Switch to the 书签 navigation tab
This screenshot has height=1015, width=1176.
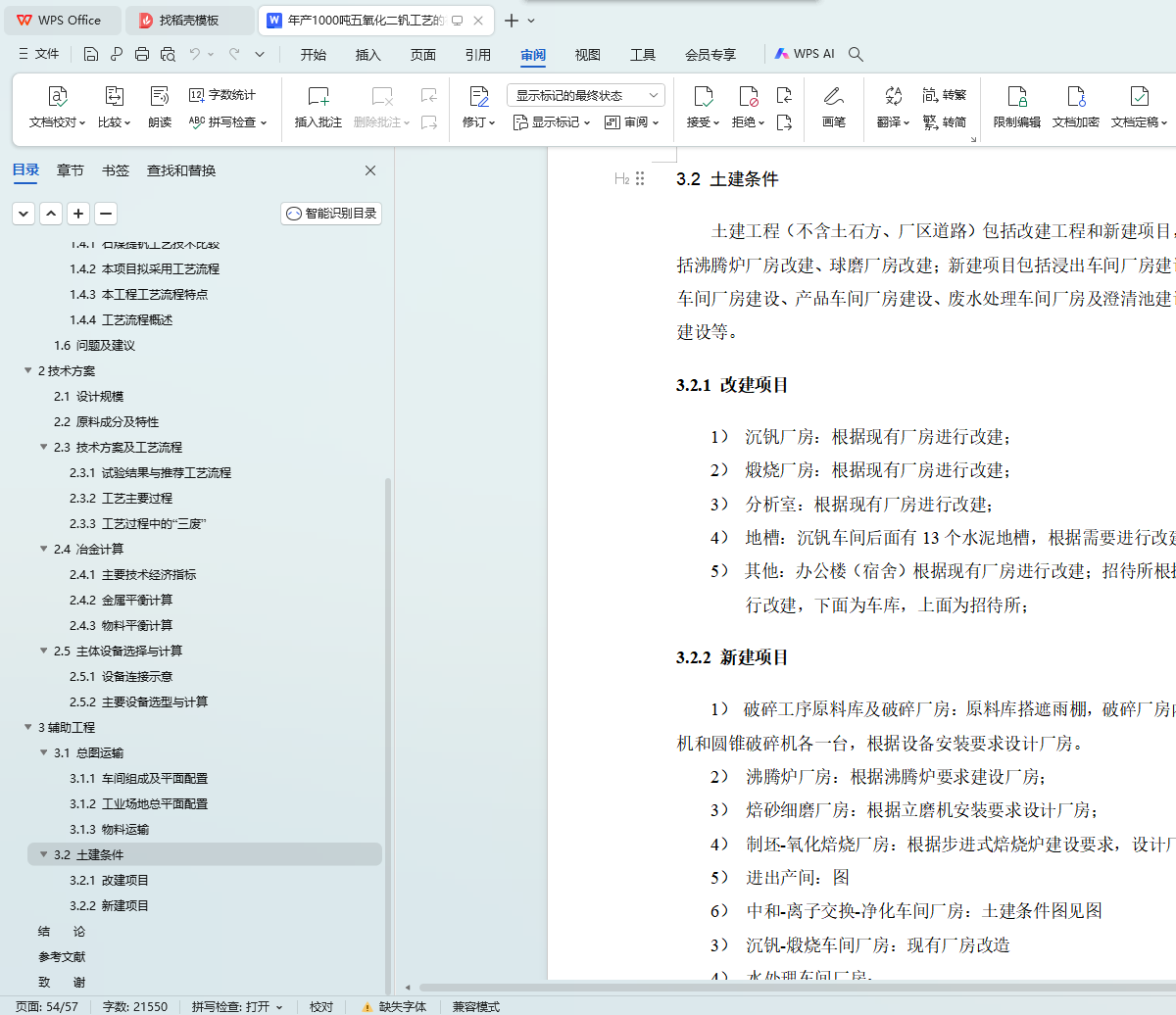[x=116, y=170]
